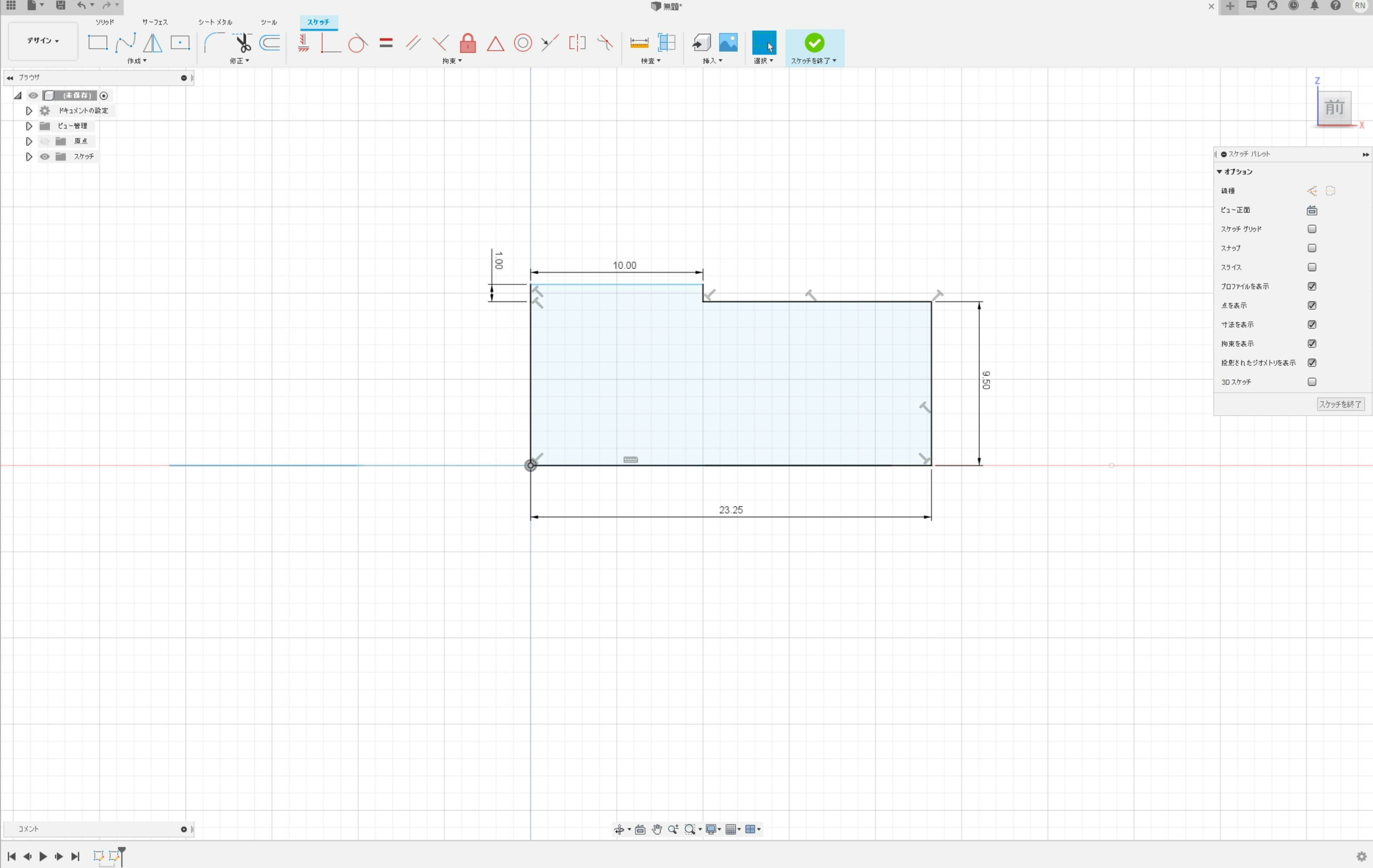The height and width of the screenshot is (868, 1373).
Task: Apply the Tangent constraint
Action: coord(357,43)
